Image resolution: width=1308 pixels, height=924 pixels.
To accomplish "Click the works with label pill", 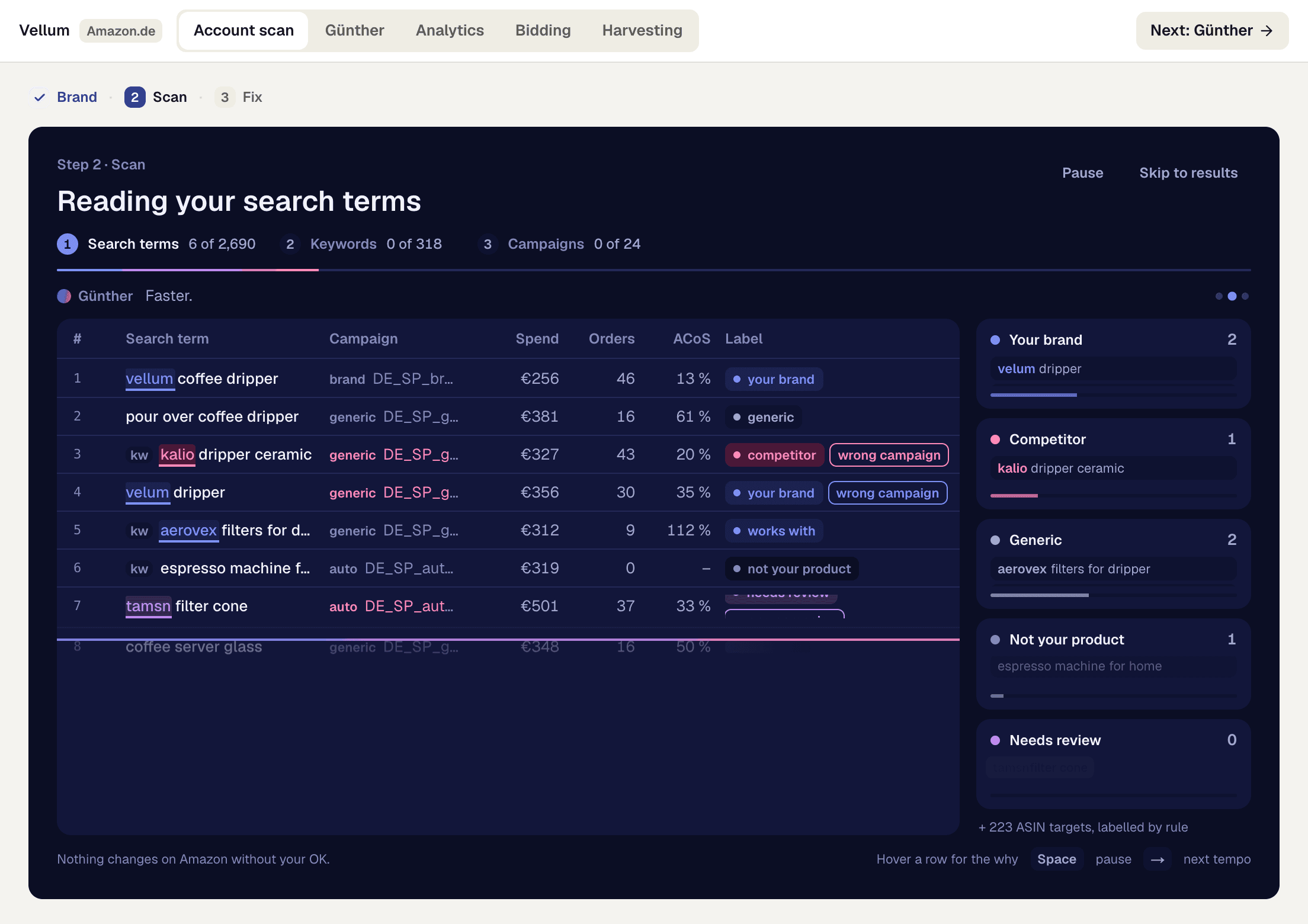I will click(x=774, y=531).
